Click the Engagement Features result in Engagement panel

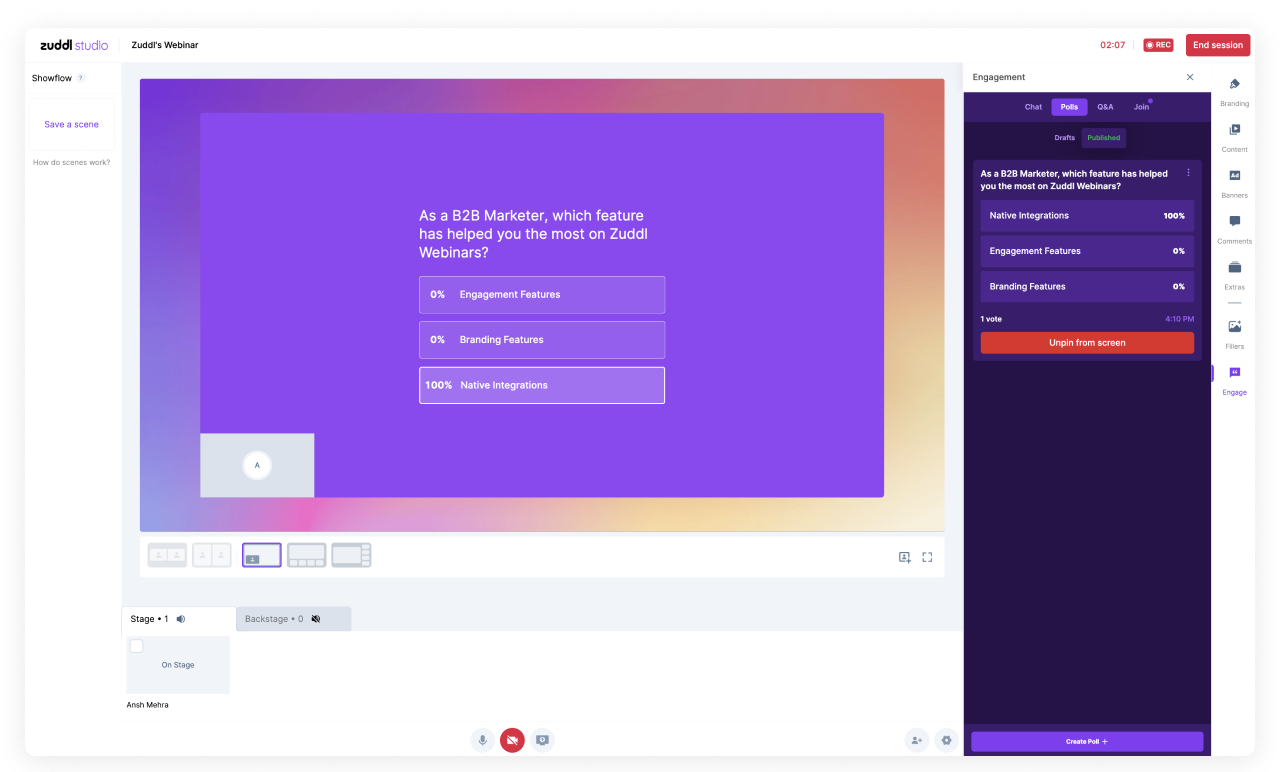1087,251
